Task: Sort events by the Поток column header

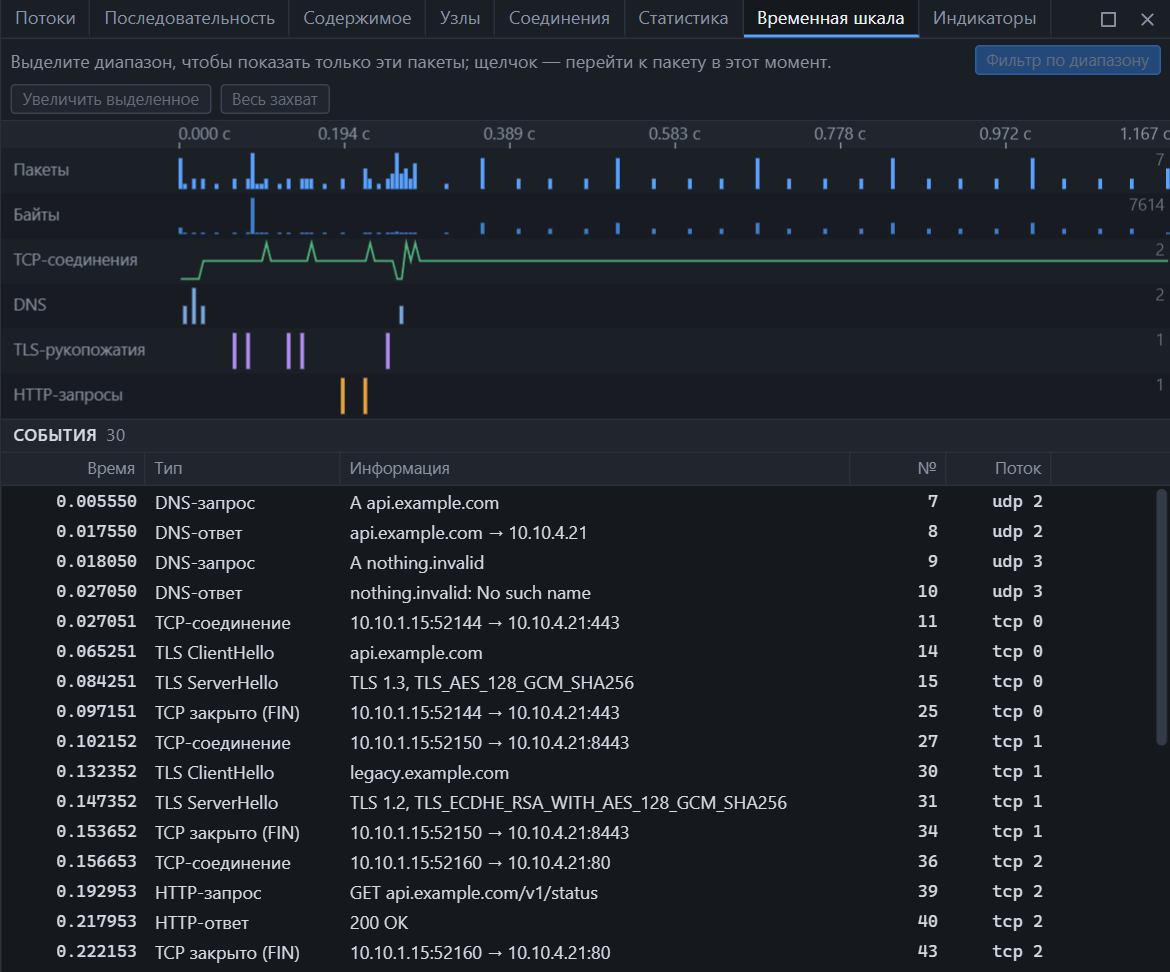Action: click(x=1017, y=468)
